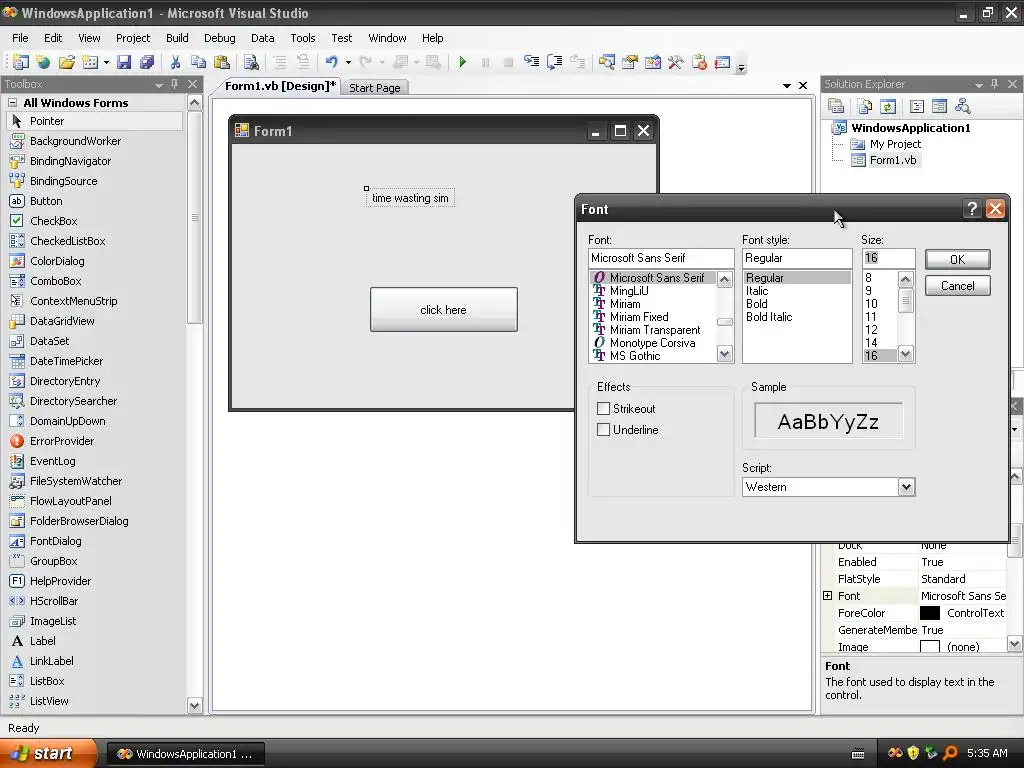Image resolution: width=1024 pixels, height=768 pixels.
Task: Click the white Image property swatch
Action: (929, 647)
